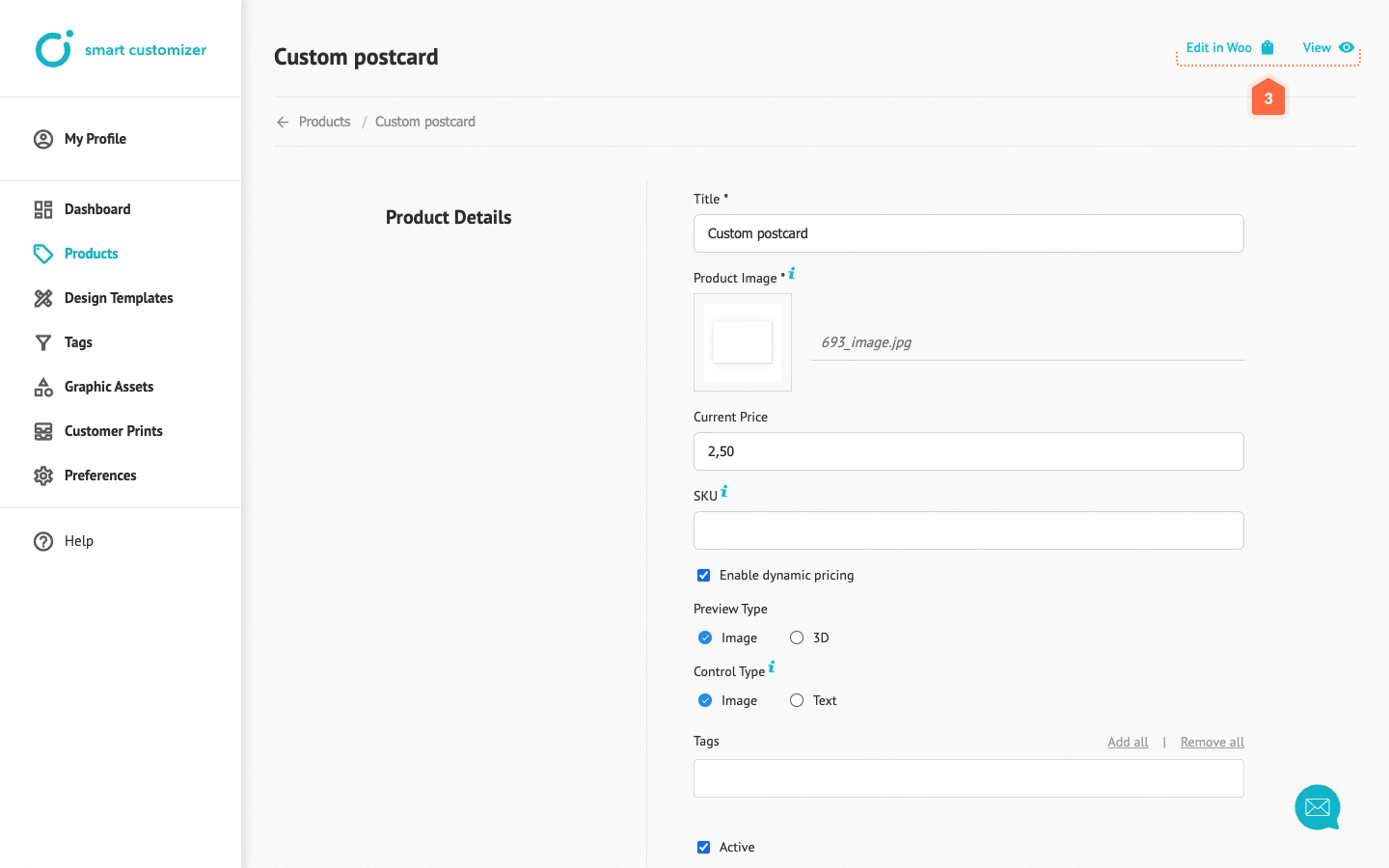Open Preferences menu item

click(x=100, y=475)
